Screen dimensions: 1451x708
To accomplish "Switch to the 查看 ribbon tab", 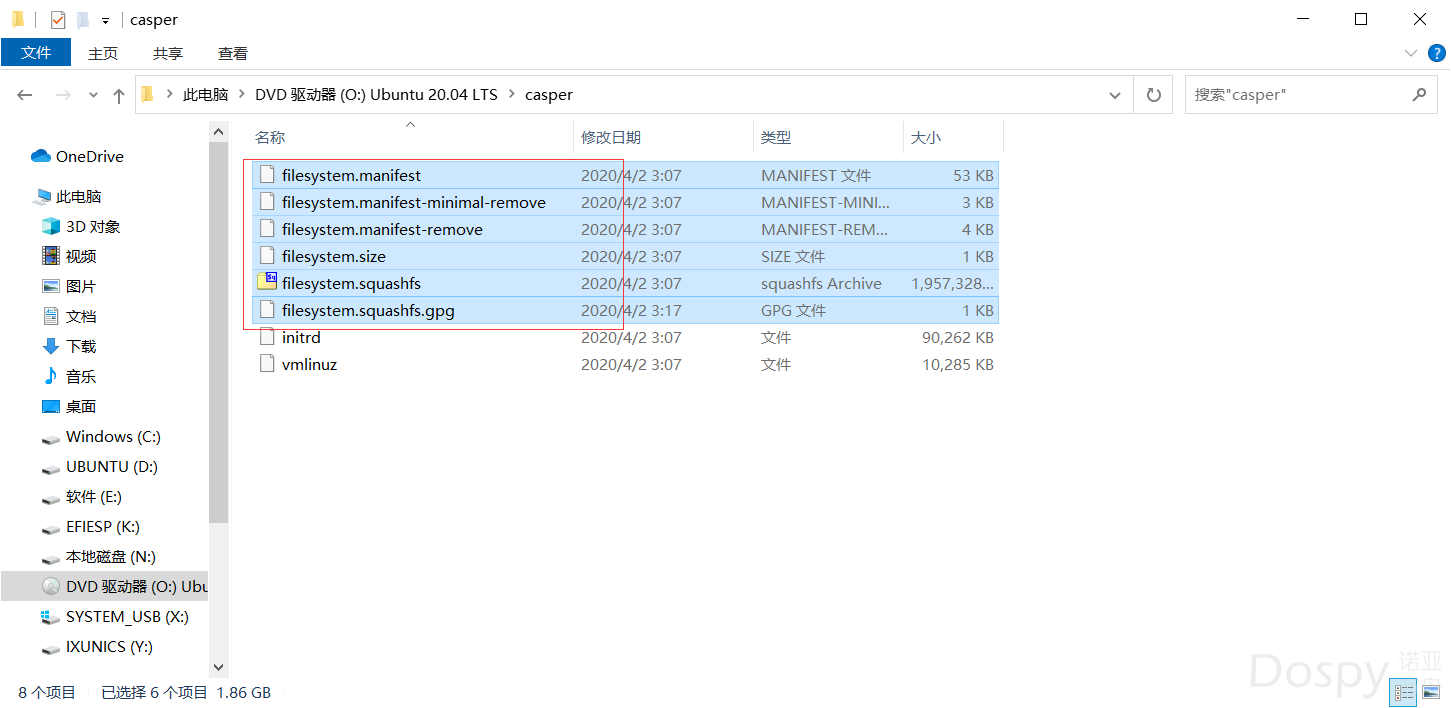I will tap(233, 53).
